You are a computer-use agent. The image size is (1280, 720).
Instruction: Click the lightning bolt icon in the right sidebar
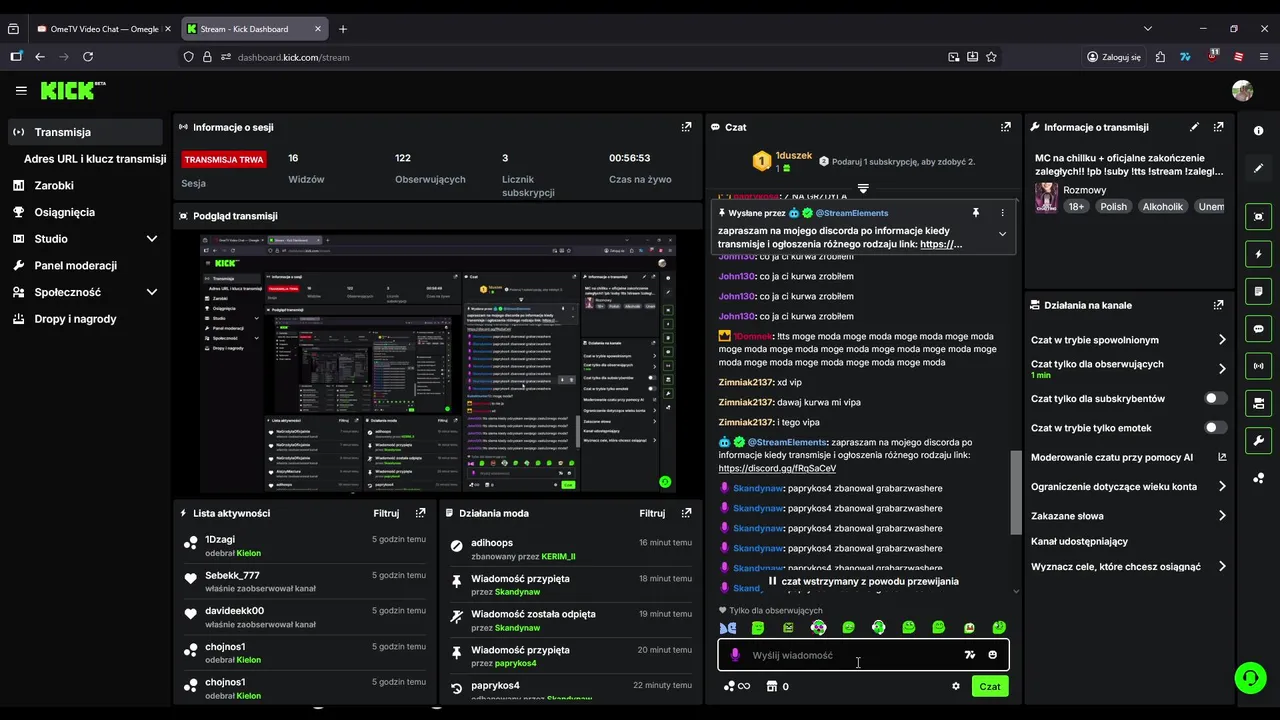click(x=1258, y=254)
